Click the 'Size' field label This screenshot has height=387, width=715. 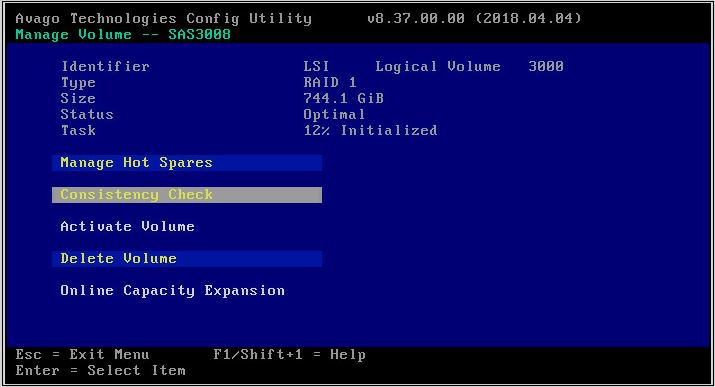78,98
